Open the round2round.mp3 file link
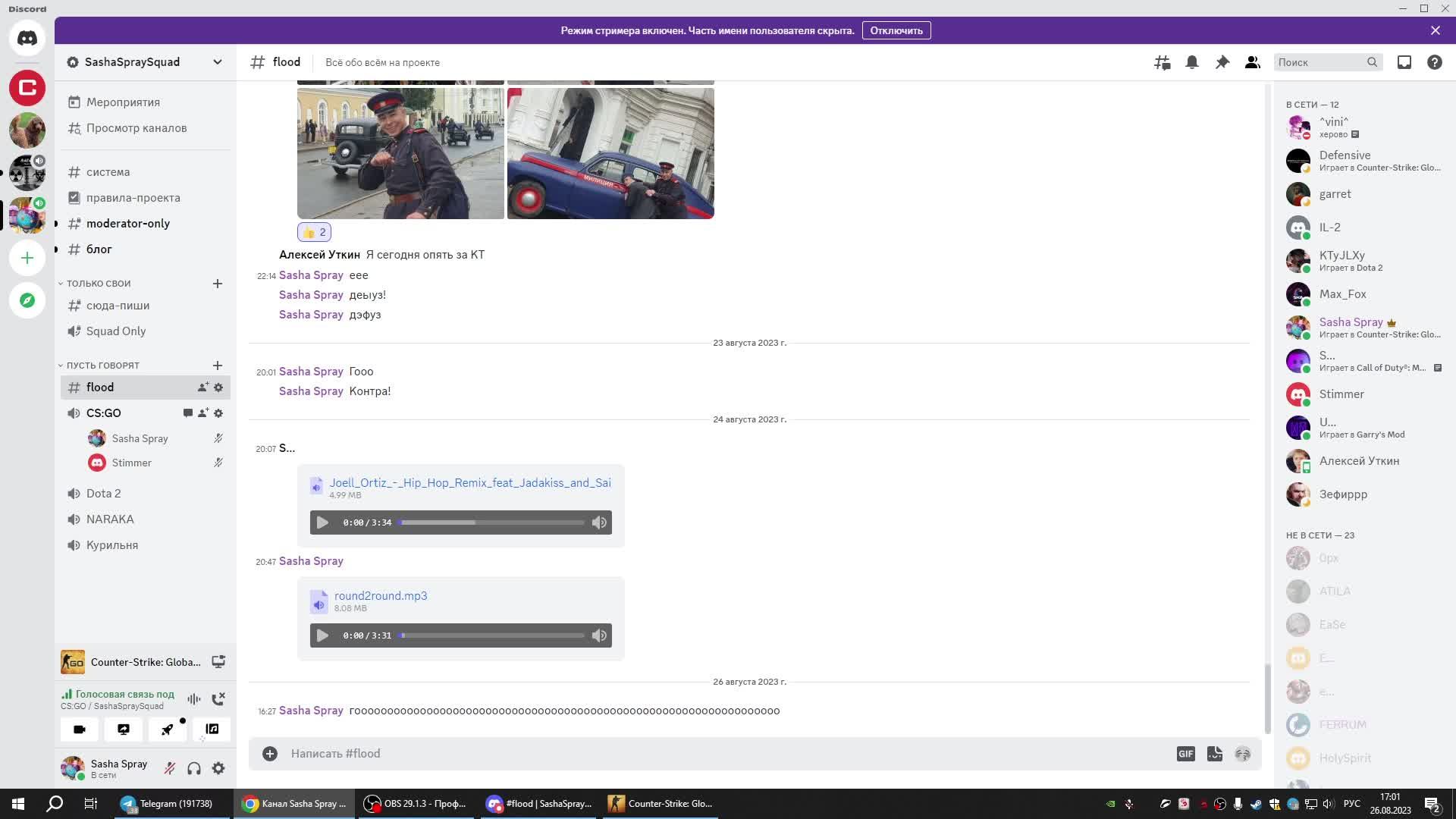Viewport: 1456px width, 819px height. (x=381, y=596)
